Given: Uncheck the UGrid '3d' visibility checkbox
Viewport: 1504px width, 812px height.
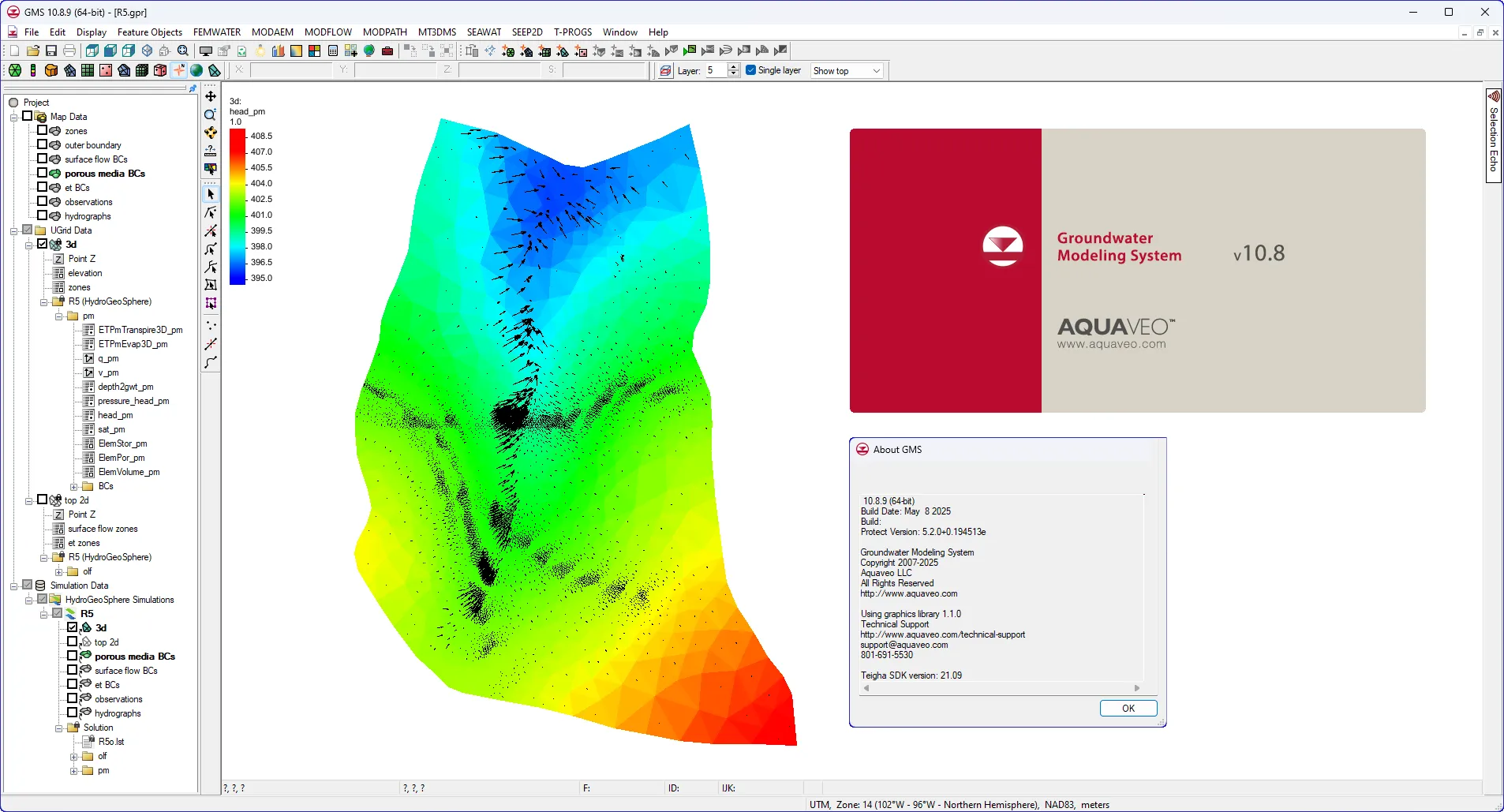Looking at the screenshot, I should 43,245.
